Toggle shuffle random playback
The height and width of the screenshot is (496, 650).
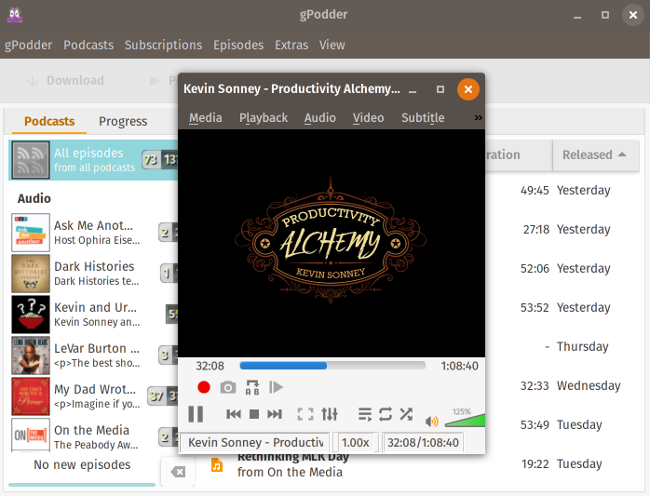point(406,414)
